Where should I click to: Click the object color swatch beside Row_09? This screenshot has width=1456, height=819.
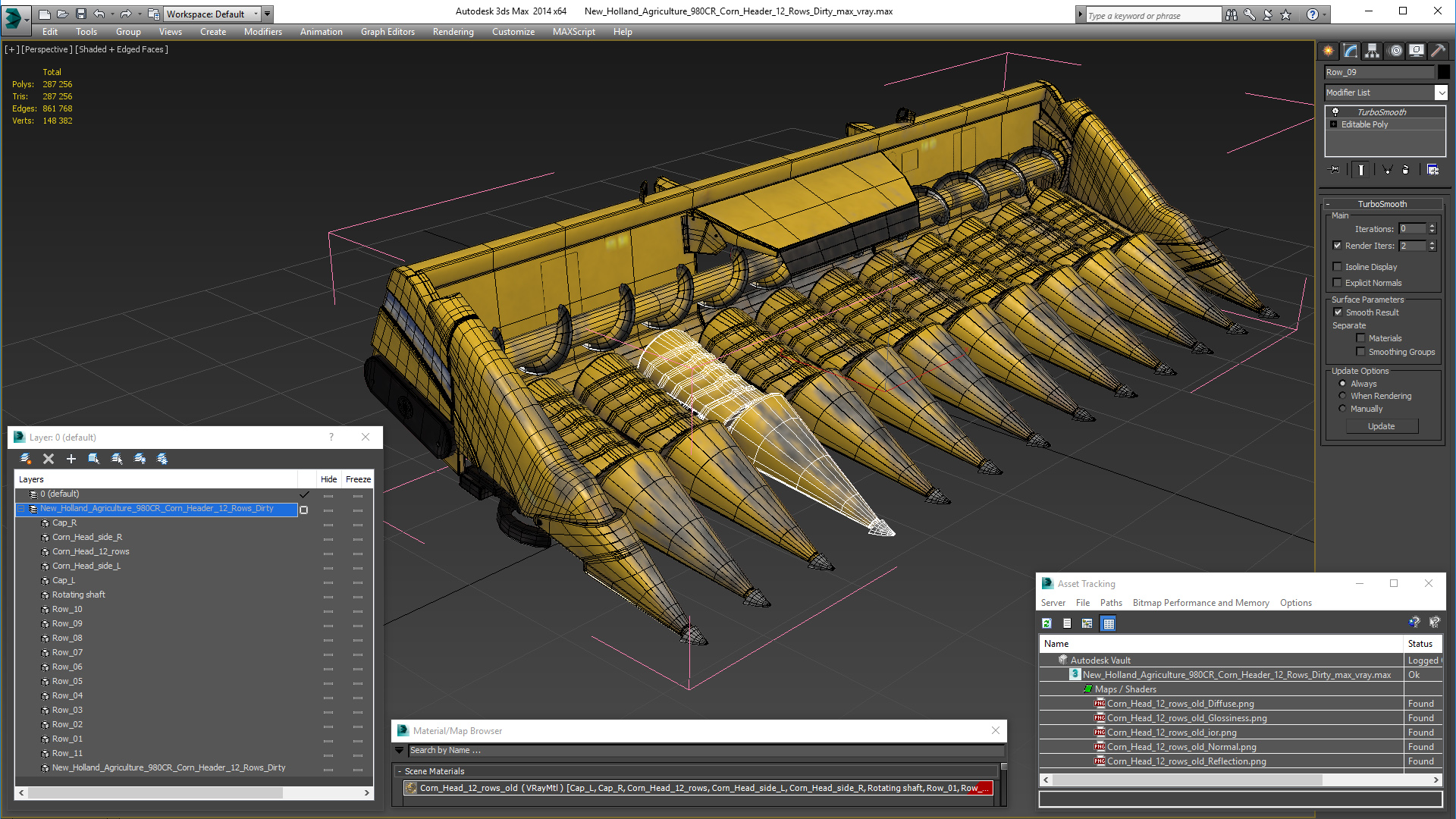point(1443,72)
